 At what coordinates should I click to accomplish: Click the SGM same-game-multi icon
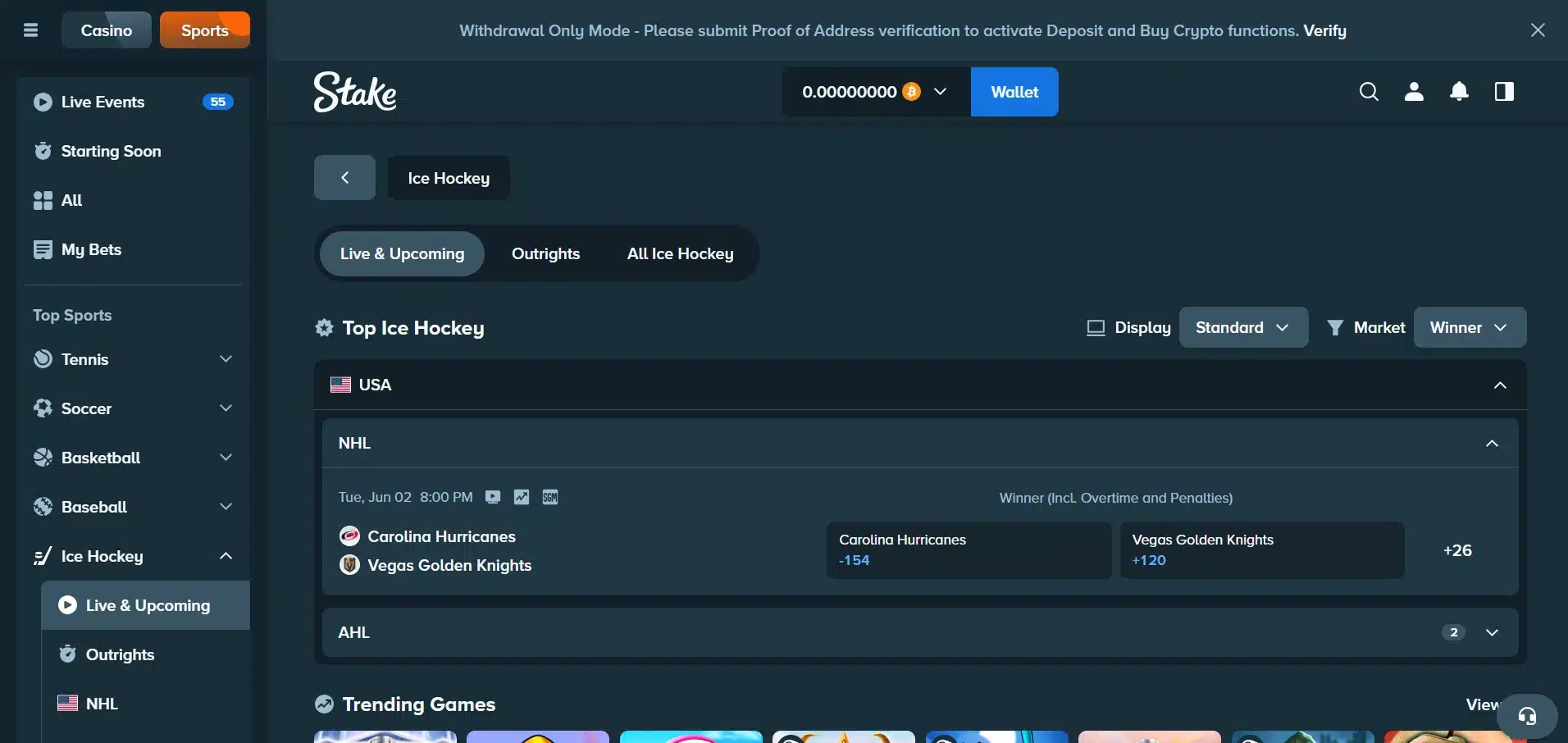coord(549,497)
